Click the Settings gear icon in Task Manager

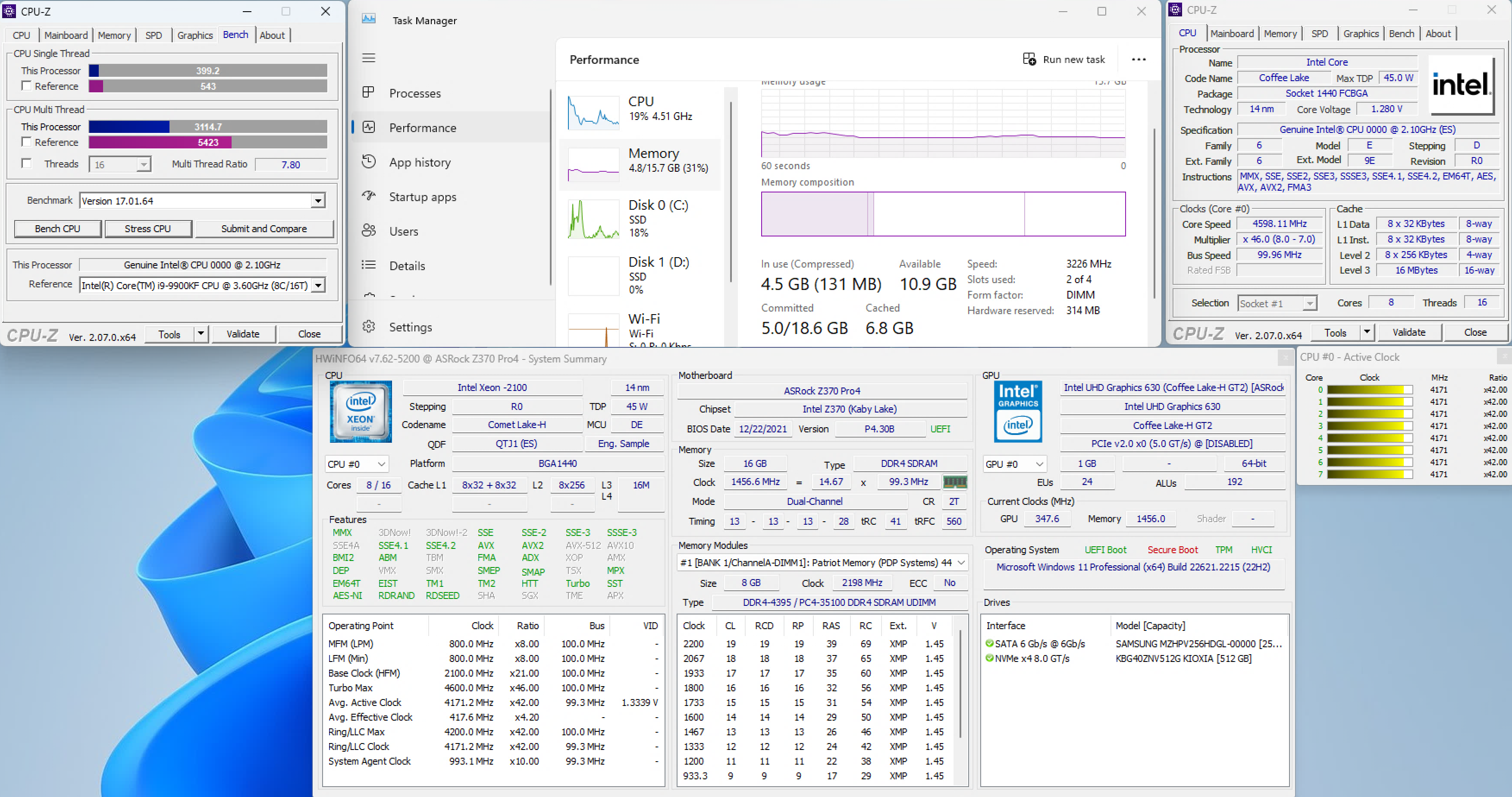pos(369,327)
